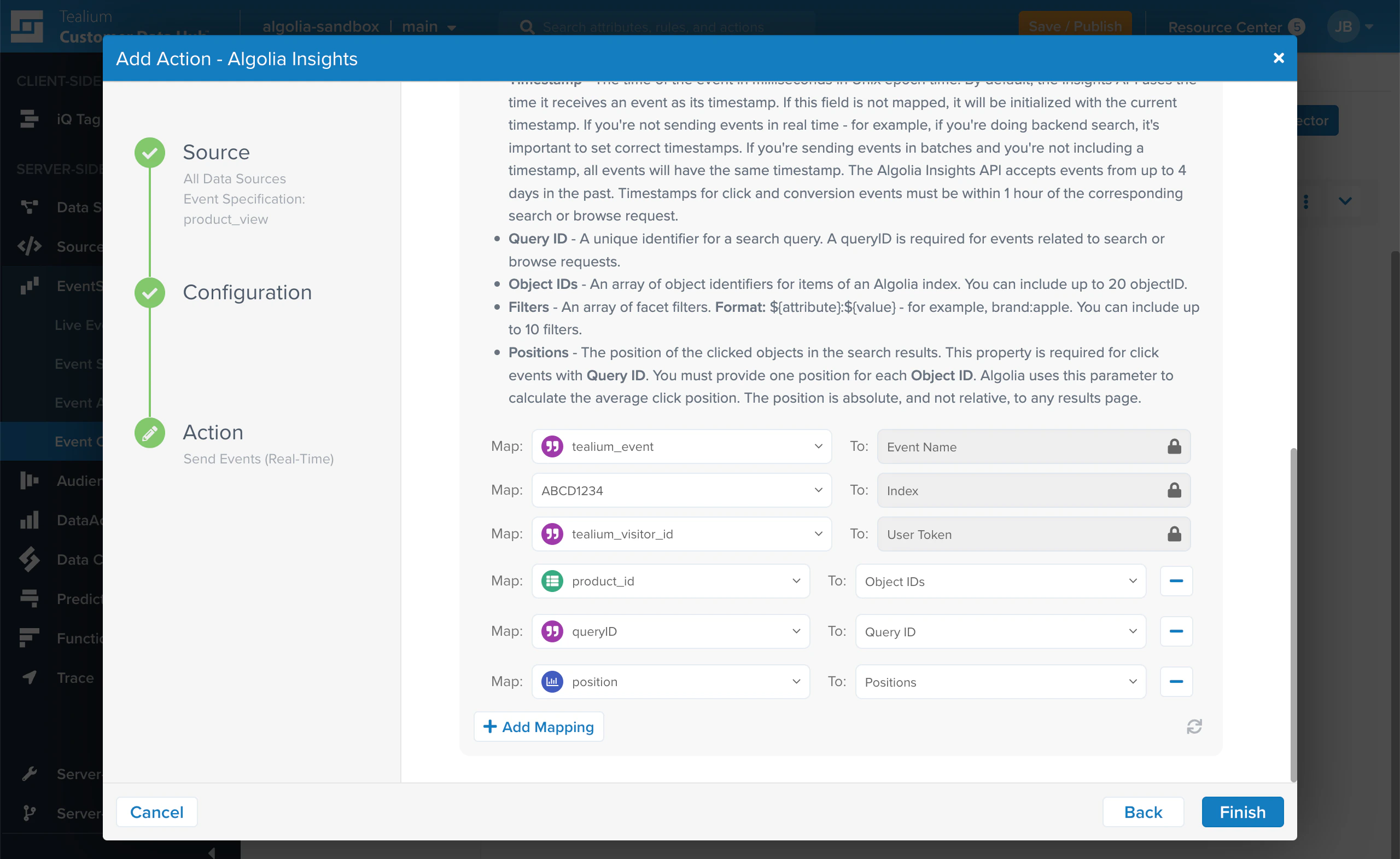Open Trace in the sidebar
1400x859 pixels.
pyautogui.click(x=75, y=677)
